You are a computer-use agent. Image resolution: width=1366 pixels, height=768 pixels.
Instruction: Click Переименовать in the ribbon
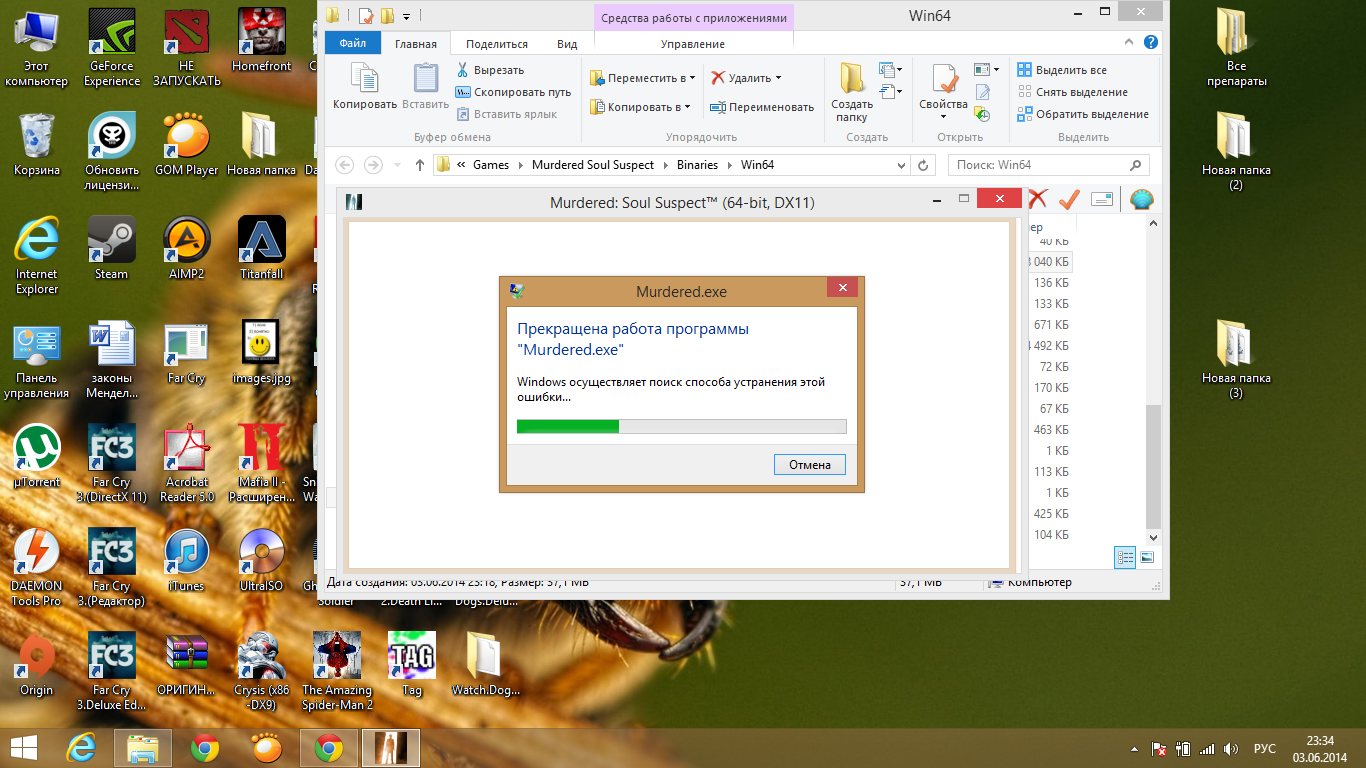point(762,107)
